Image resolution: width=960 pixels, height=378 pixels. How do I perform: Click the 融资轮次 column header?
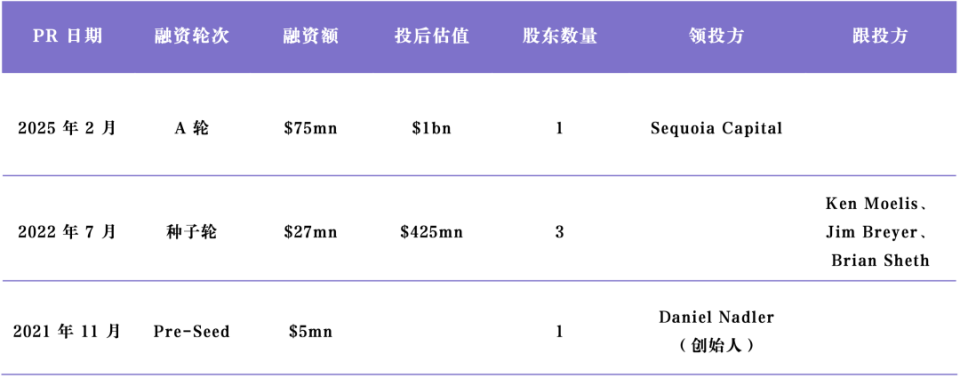[x=192, y=36]
